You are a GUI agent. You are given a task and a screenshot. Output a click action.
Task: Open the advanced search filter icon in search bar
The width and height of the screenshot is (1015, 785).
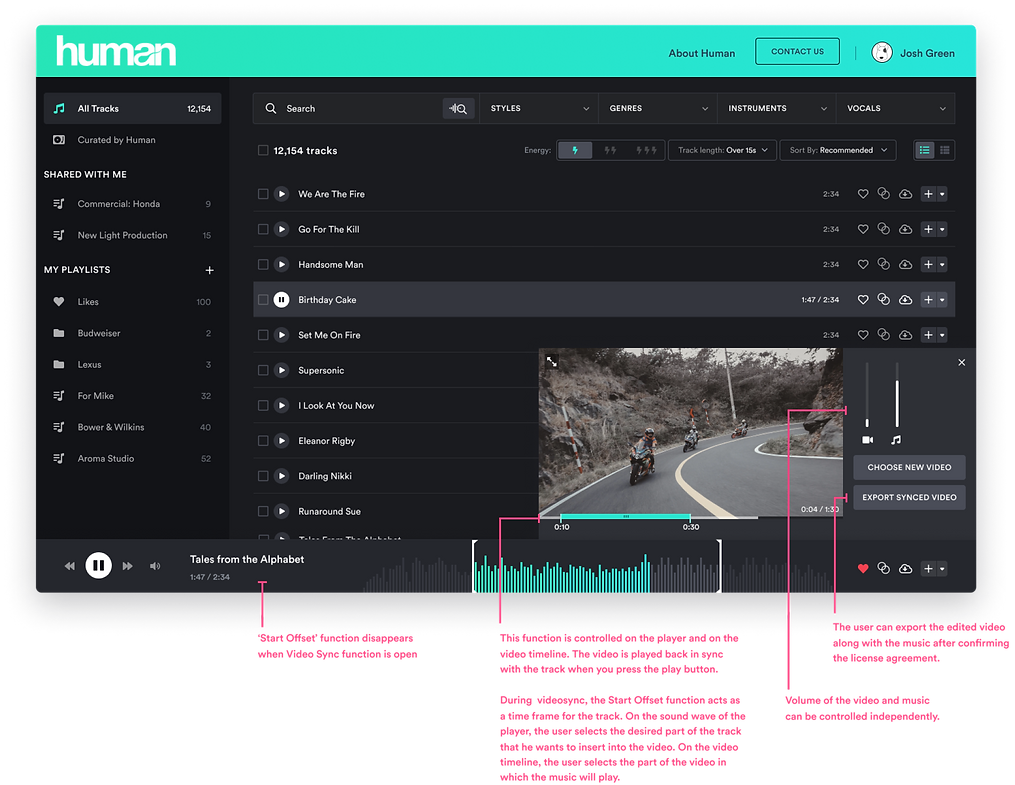pos(458,108)
